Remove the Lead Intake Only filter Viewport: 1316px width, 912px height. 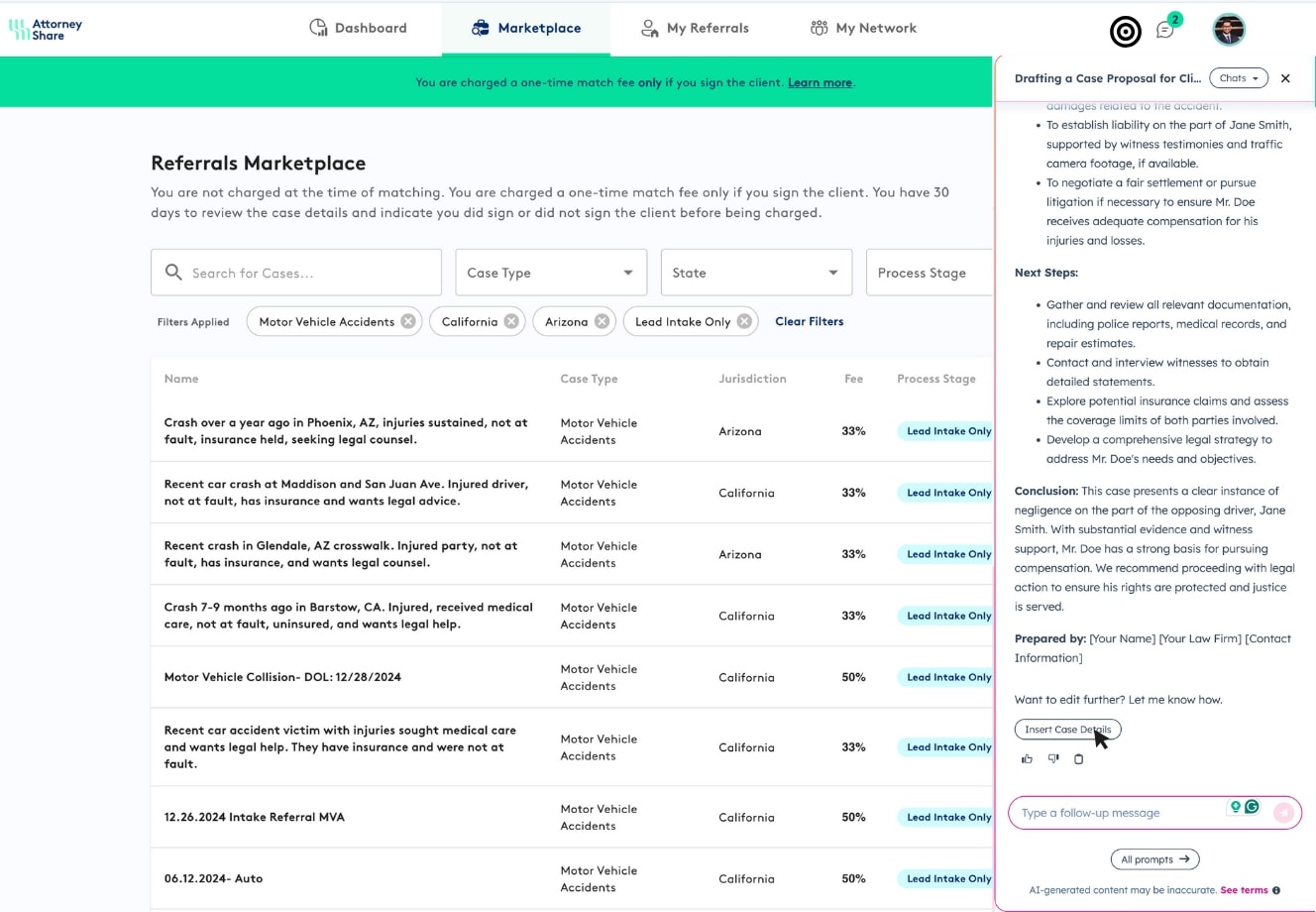click(x=744, y=321)
